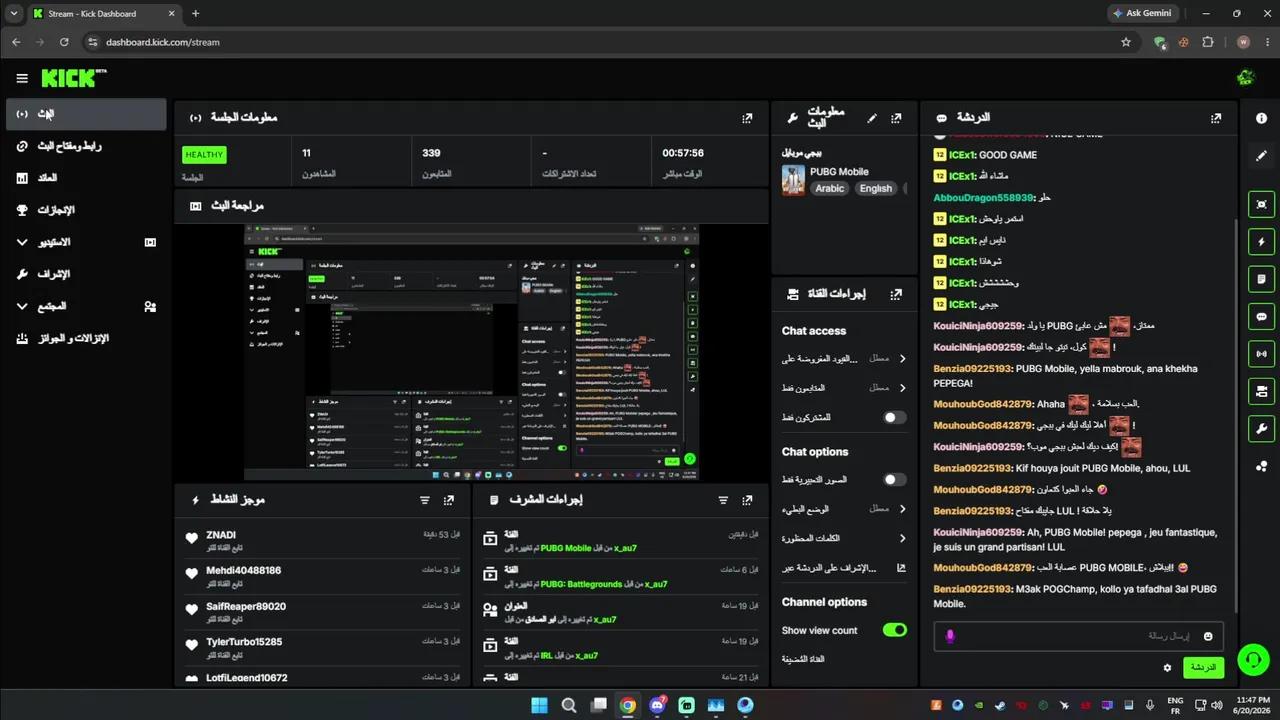Bookmark this page with the star icon
This screenshot has width=1280, height=720.
click(1126, 42)
